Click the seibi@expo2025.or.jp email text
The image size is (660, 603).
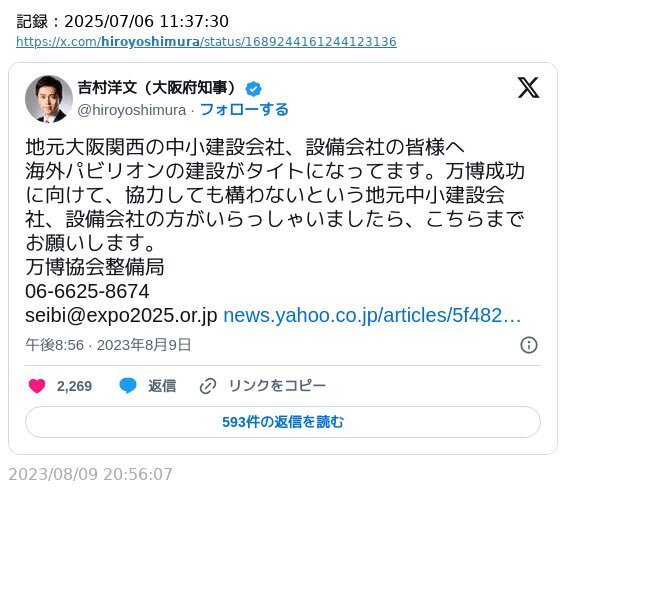pyautogui.click(x=121, y=316)
